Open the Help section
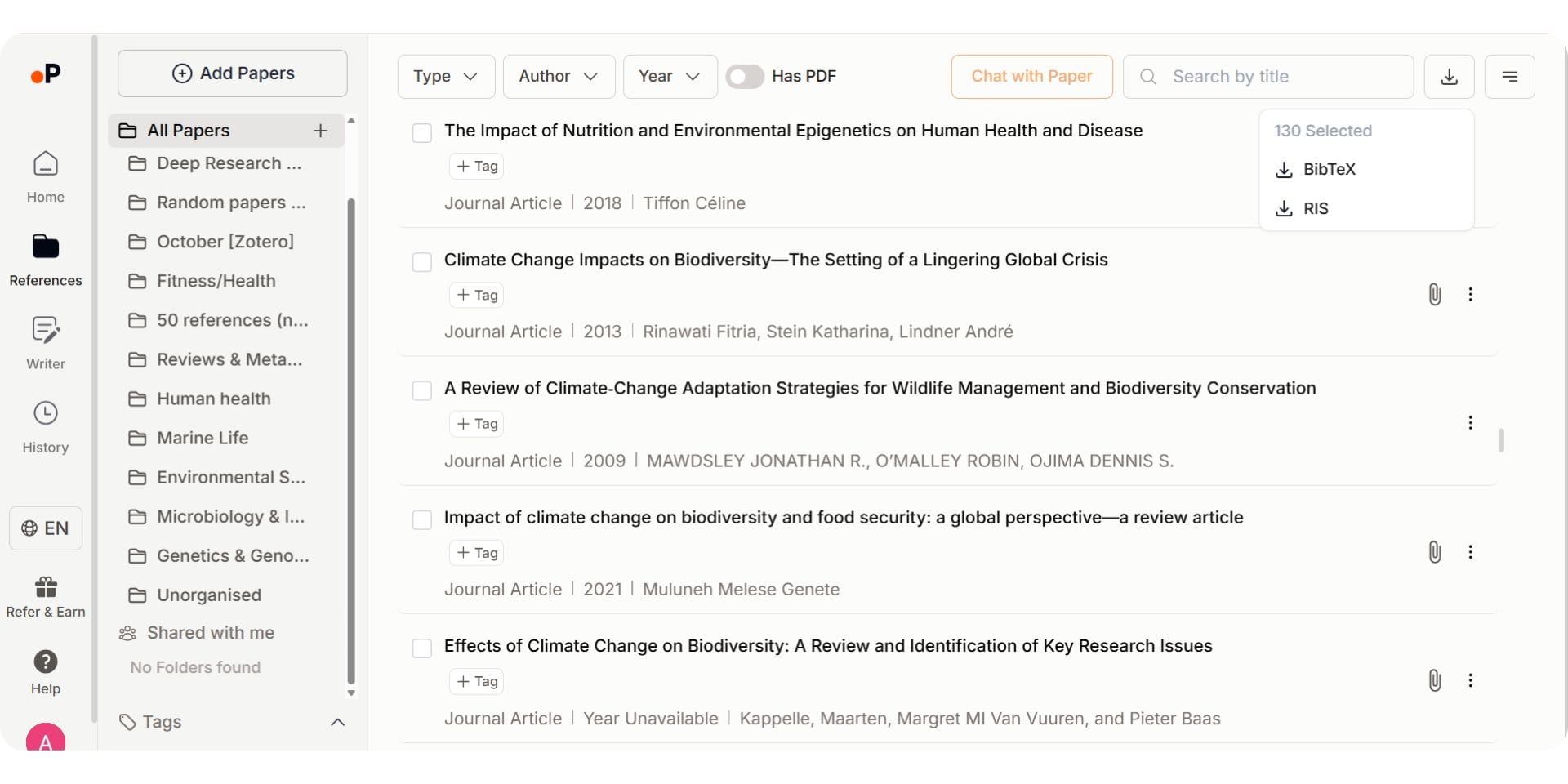The width and height of the screenshot is (1568, 784). (x=45, y=670)
